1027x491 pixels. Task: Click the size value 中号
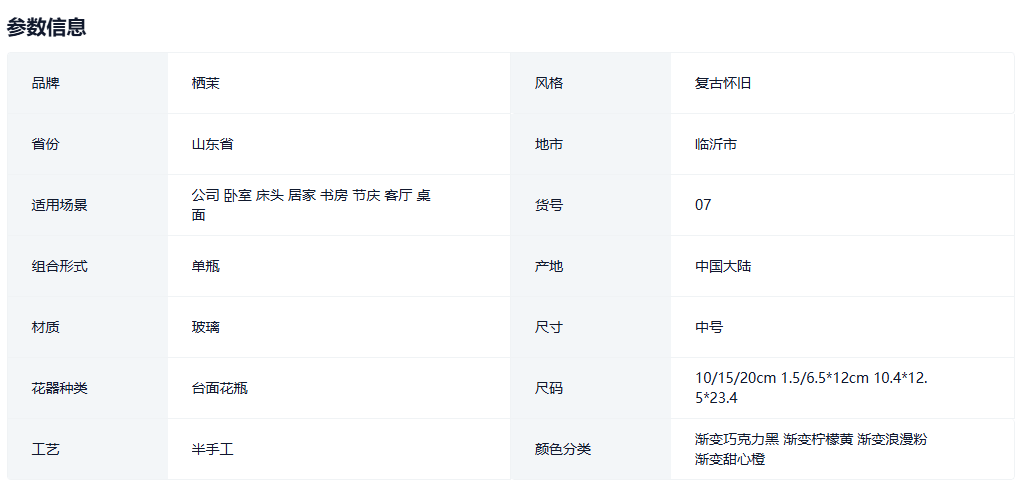pyautogui.click(x=709, y=327)
